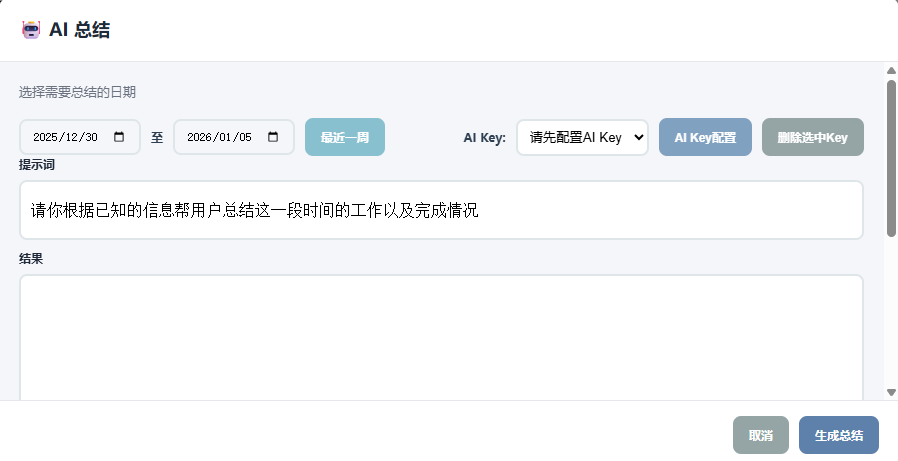
Task: Click the AI 总结 dialog title
Action: 79,30
